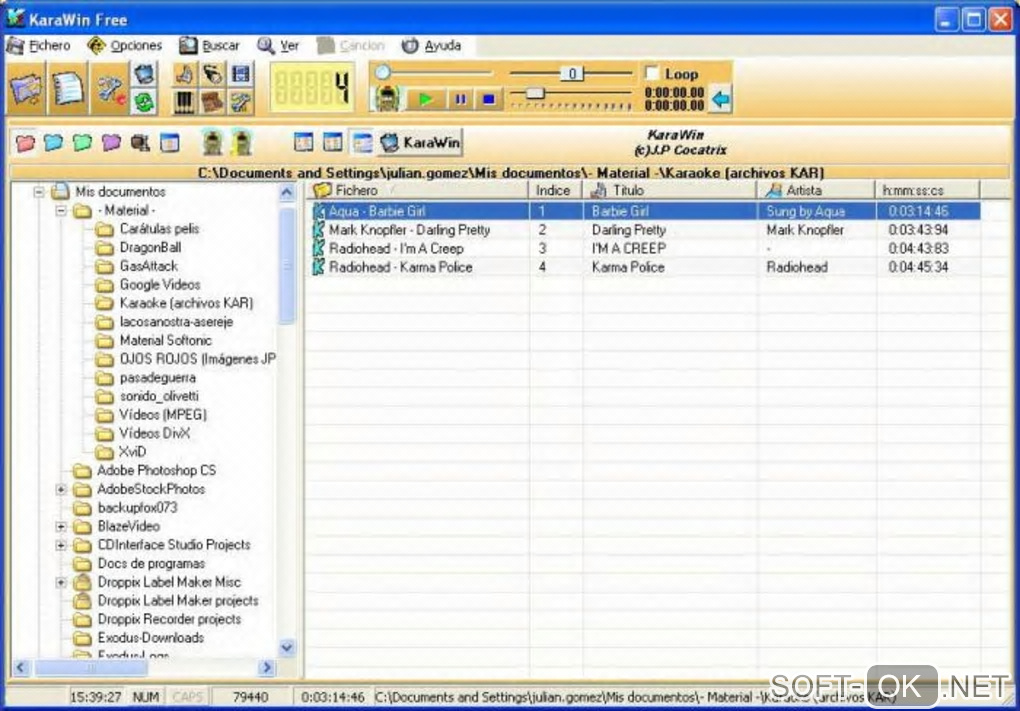Image resolution: width=1020 pixels, height=711 pixels.
Task: Expand the BlazeVideo folder
Action: click(60, 526)
